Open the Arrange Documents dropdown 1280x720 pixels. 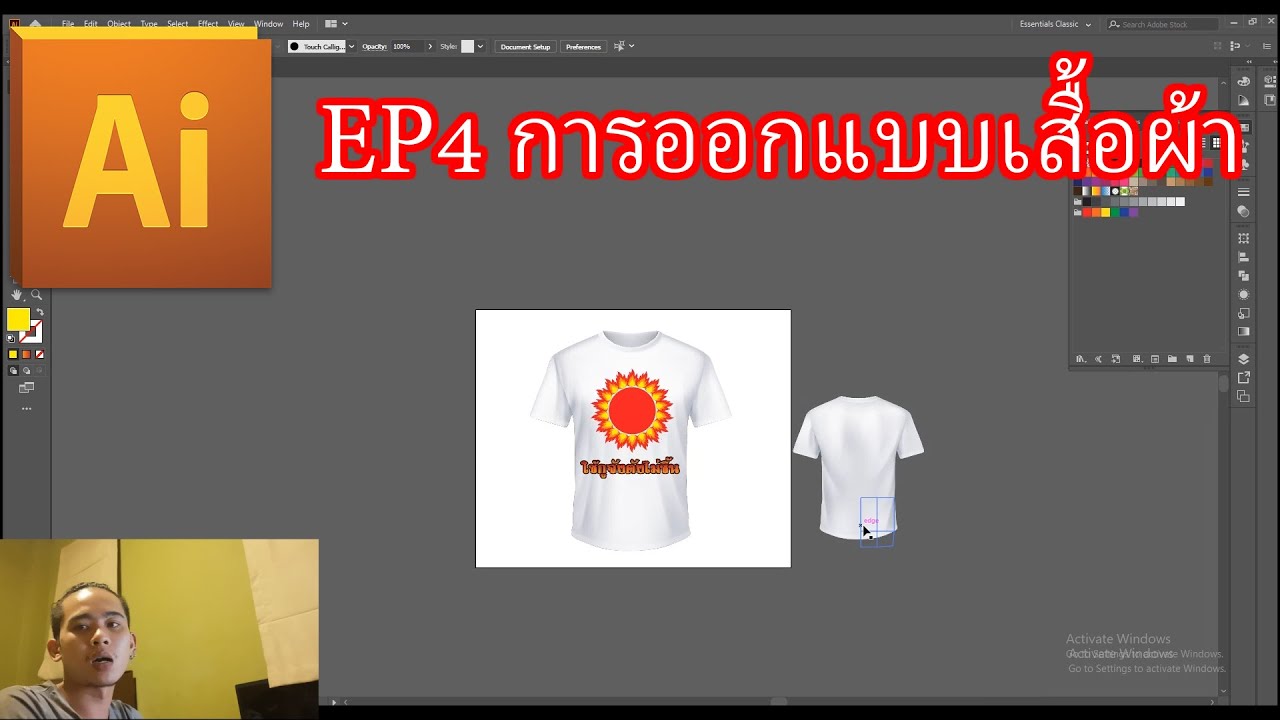point(337,23)
